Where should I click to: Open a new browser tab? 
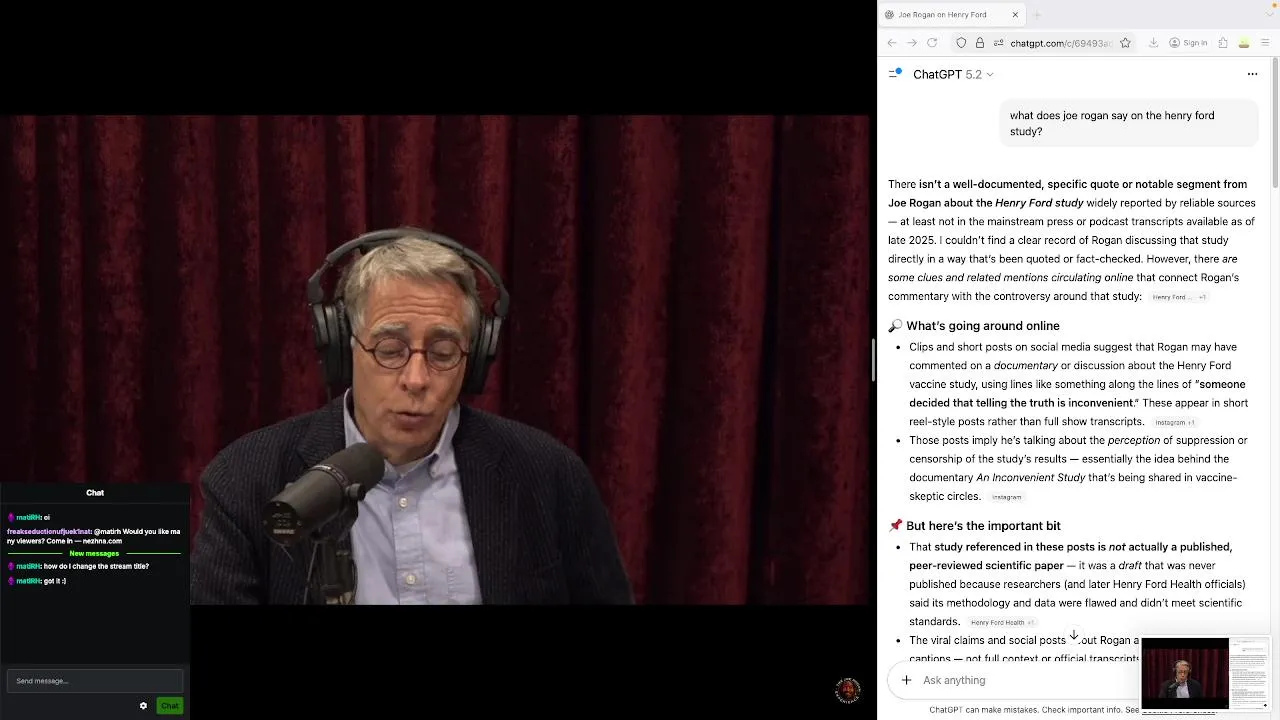tap(1037, 15)
